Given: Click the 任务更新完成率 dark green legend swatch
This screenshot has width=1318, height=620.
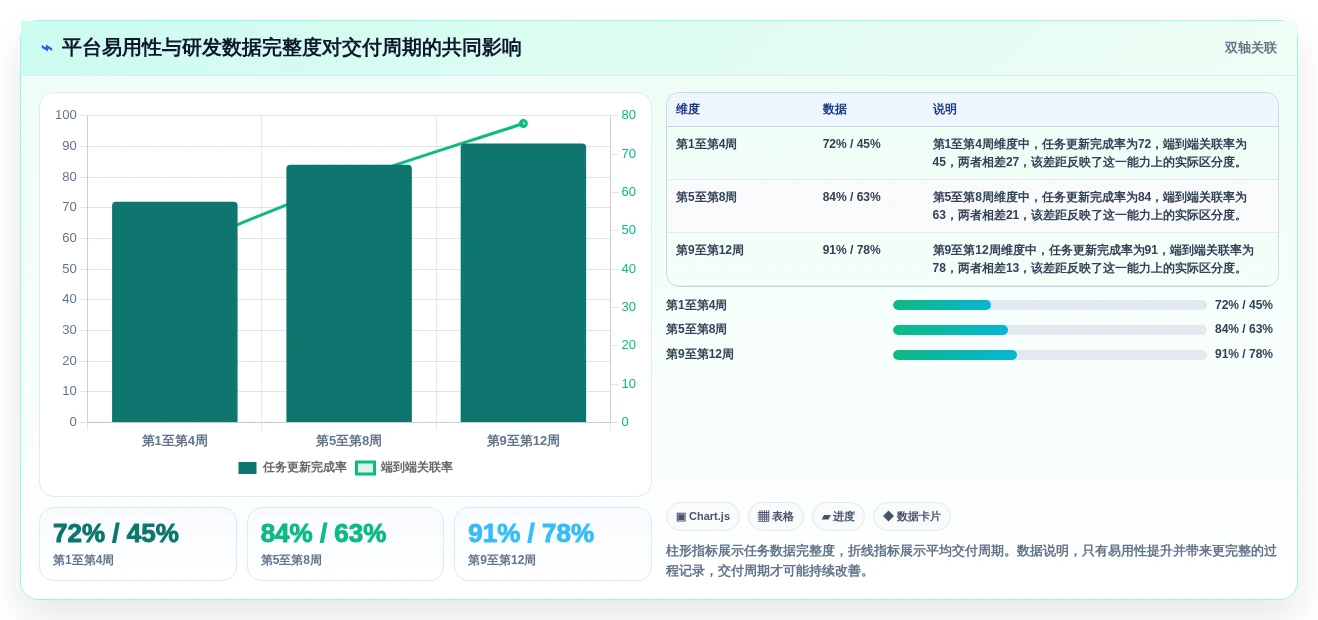Looking at the screenshot, I should 247,467.
